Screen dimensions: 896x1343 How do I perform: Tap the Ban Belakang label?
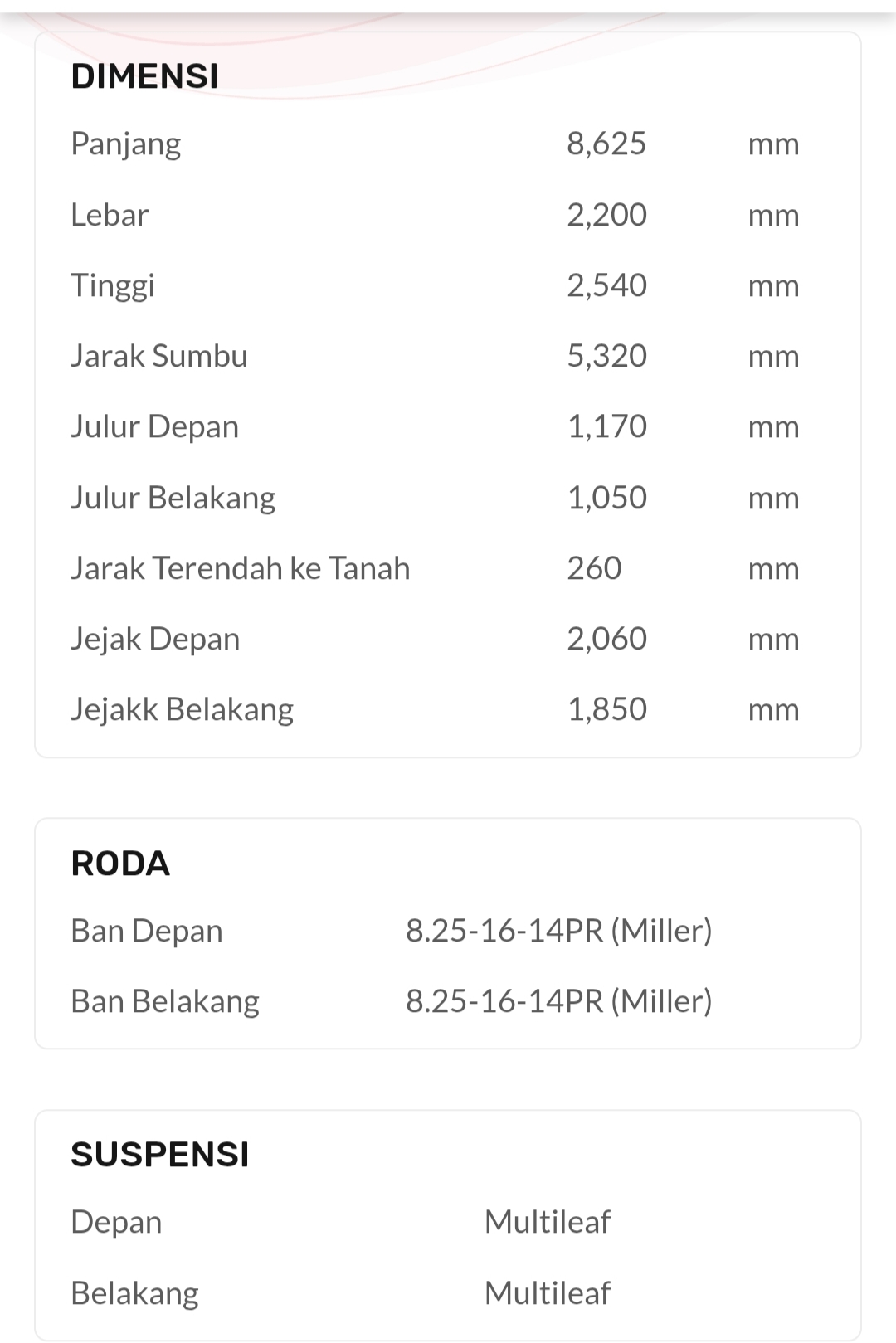click(165, 1001)
